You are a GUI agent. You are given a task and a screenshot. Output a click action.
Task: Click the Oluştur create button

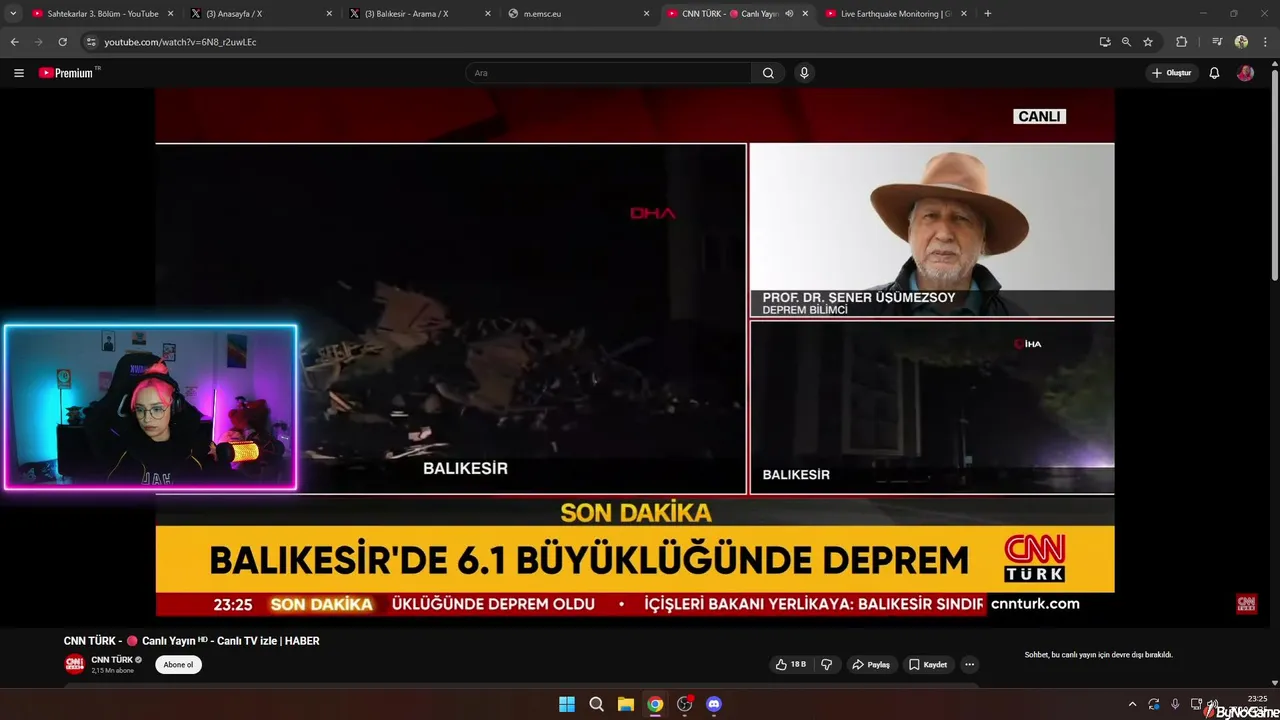[1171, 73]
